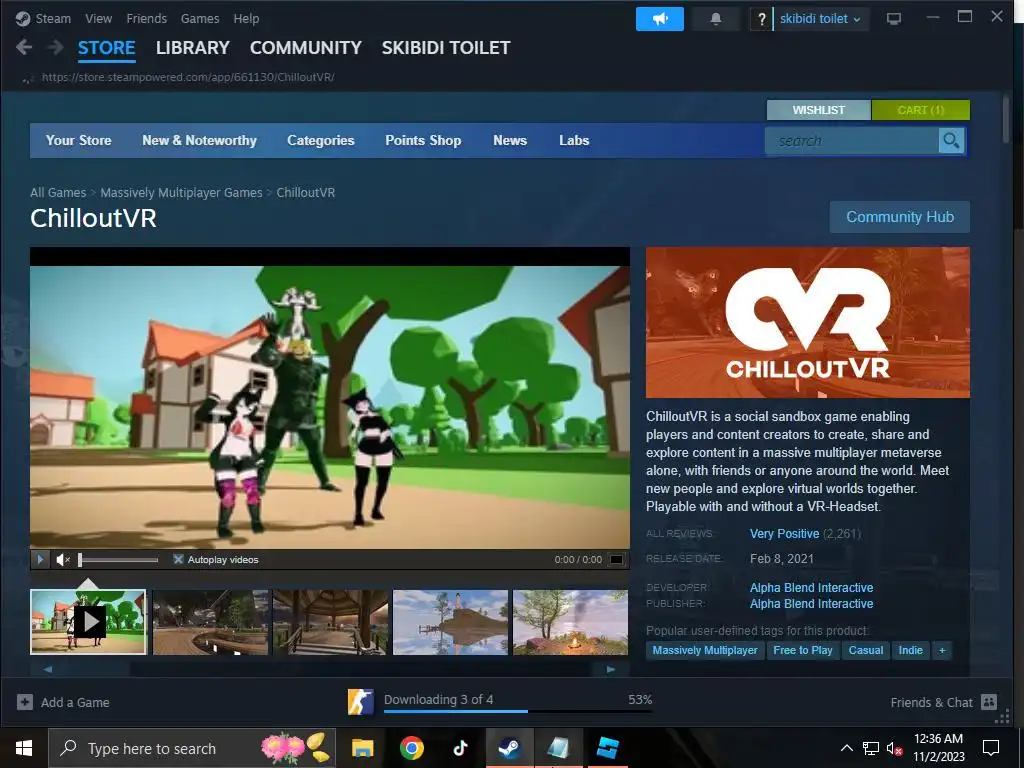
Task: Click All Games breadcrumb link
Action: coord(58,193)
